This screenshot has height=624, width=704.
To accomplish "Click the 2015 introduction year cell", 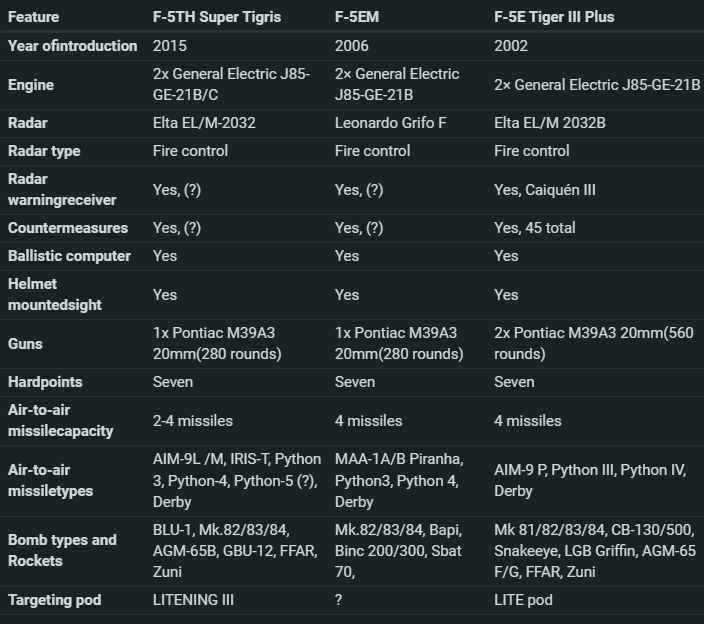I will (170, 46).
